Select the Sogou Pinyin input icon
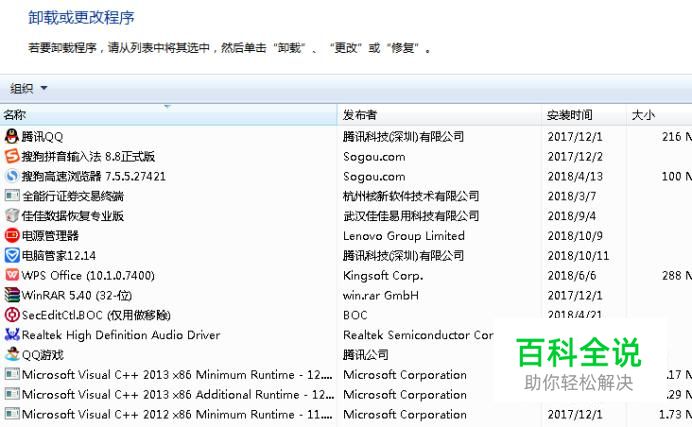This screenshot has width=692, height=427. [11, 156]
